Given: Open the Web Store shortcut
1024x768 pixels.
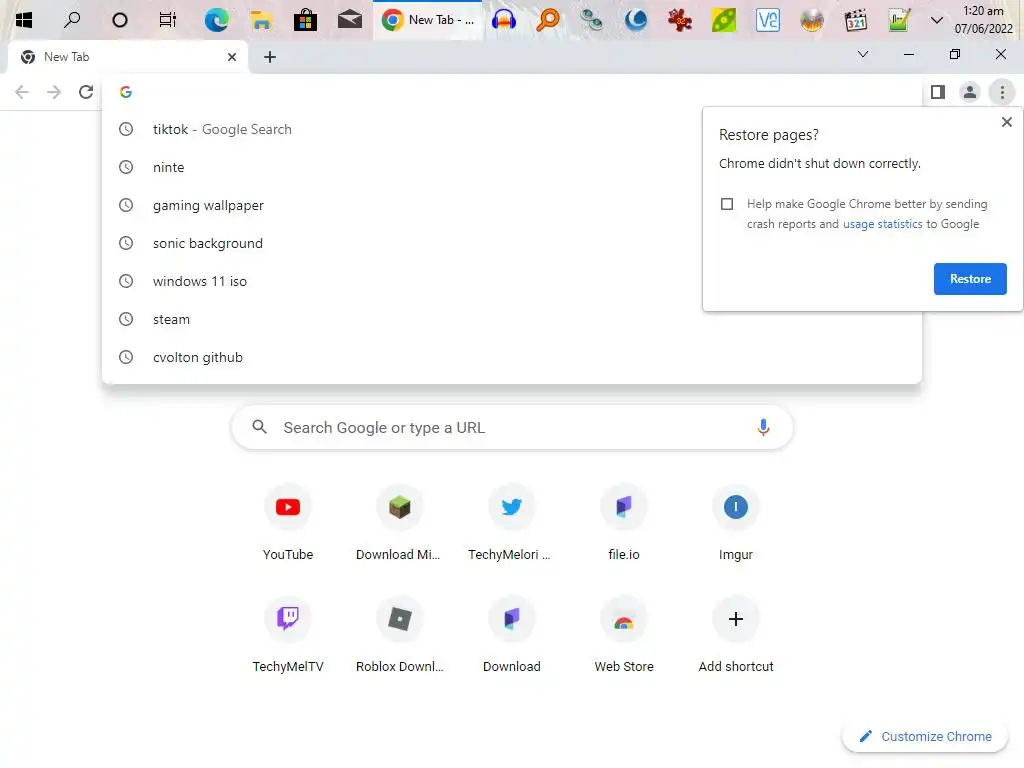Looking at the screenshot, I should pos(624,635).
